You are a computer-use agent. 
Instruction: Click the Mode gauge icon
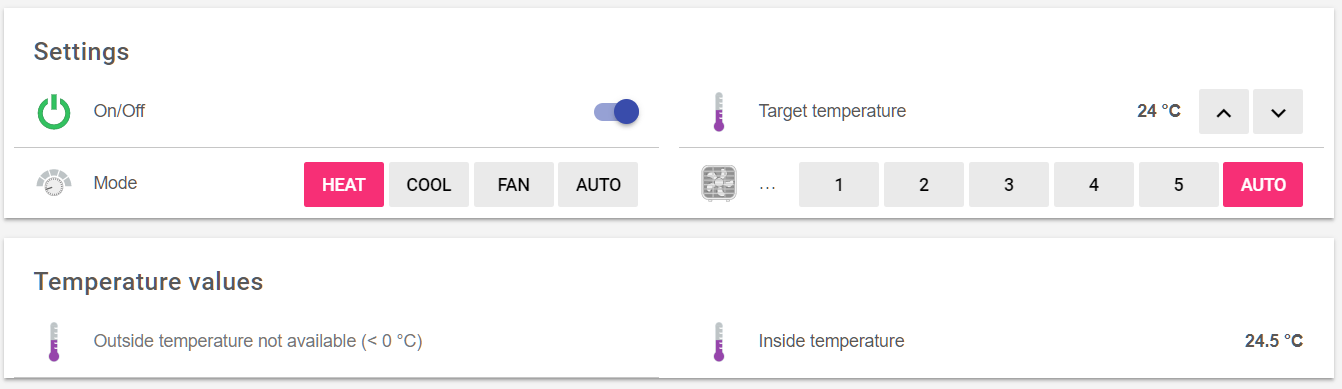coord(54,183)
